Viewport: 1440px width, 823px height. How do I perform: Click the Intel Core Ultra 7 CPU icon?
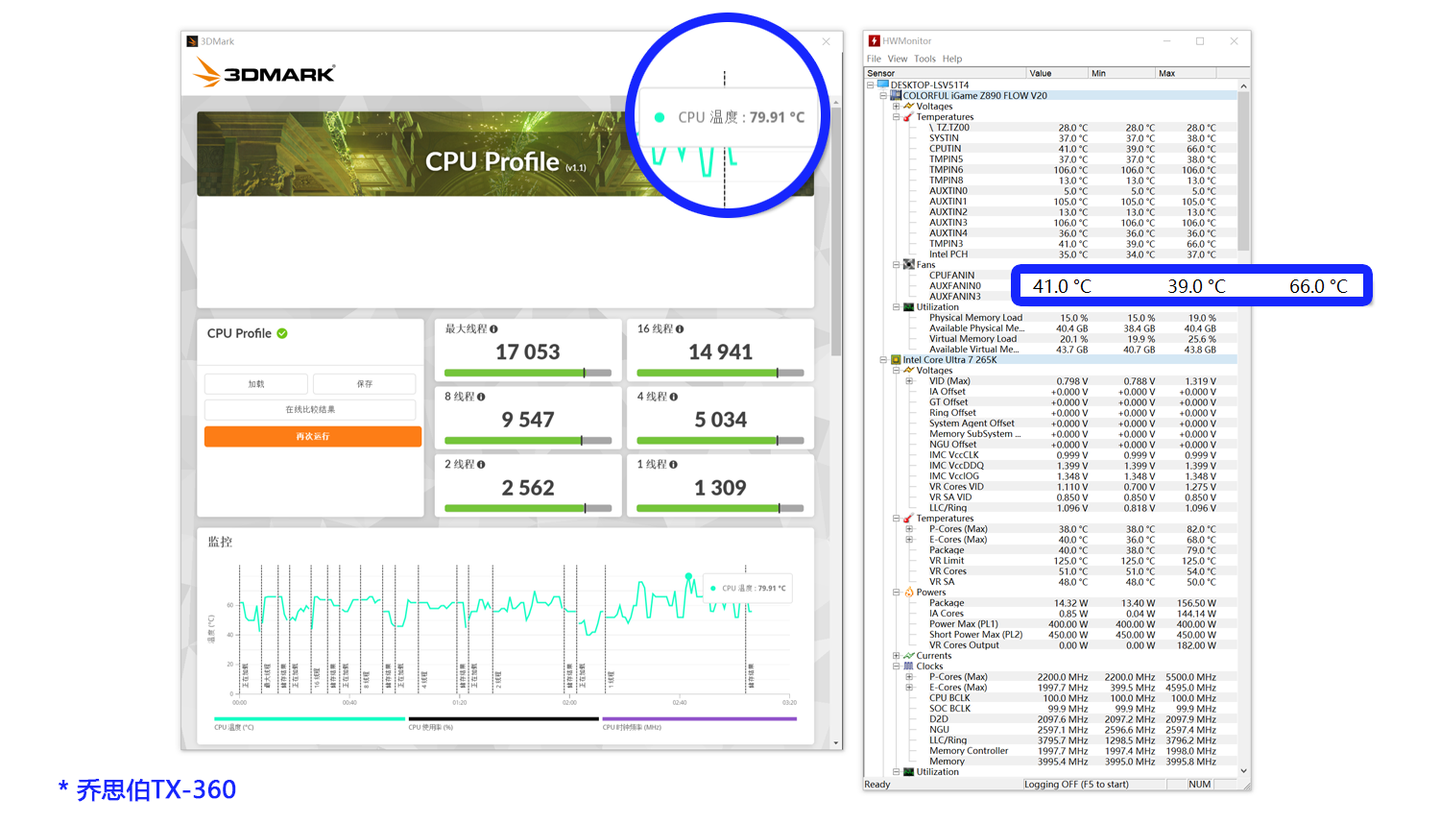tap(895, 359)
